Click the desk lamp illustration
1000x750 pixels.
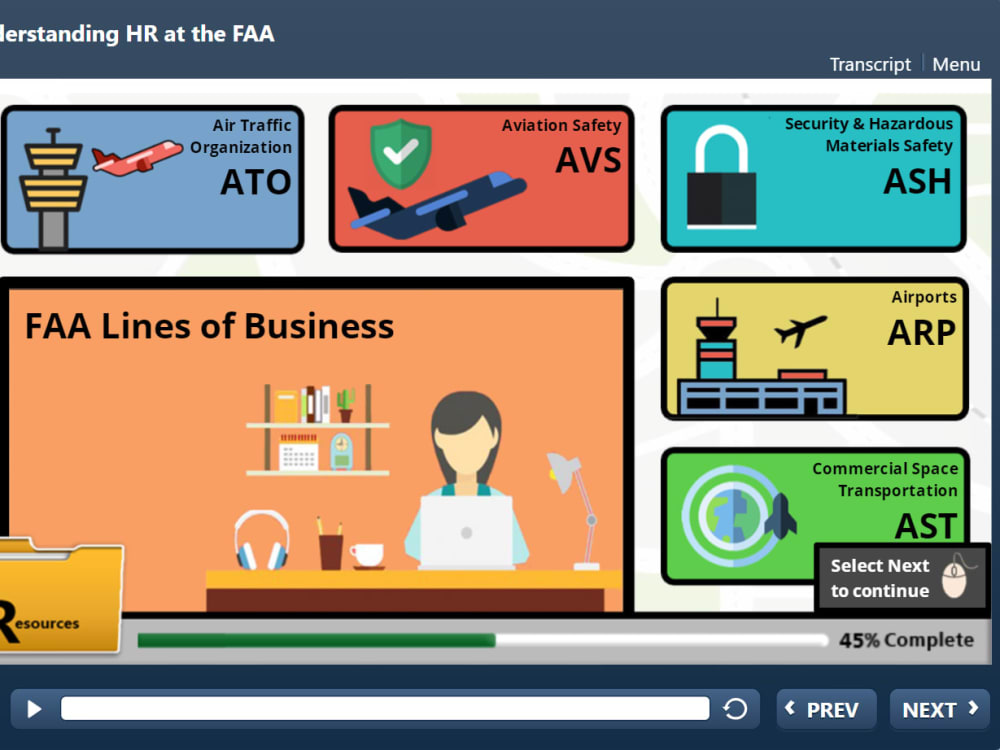click(x=573, y=510)
